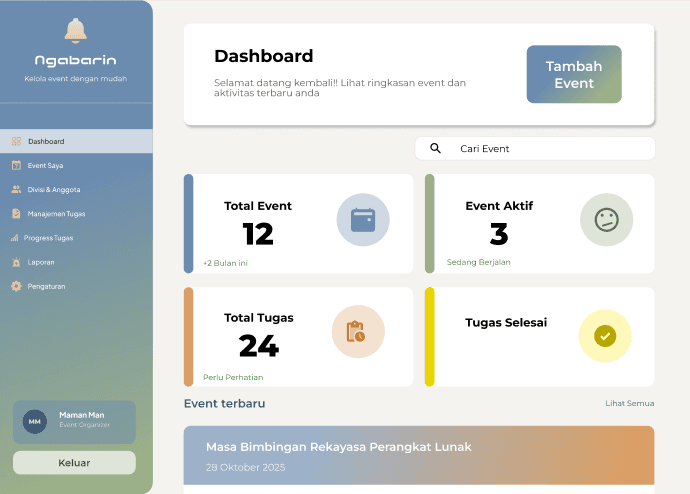Open Manajemen Tugas in sidebar
The image size is (690, 494).
pyautogui.click(x=76, y=214)
